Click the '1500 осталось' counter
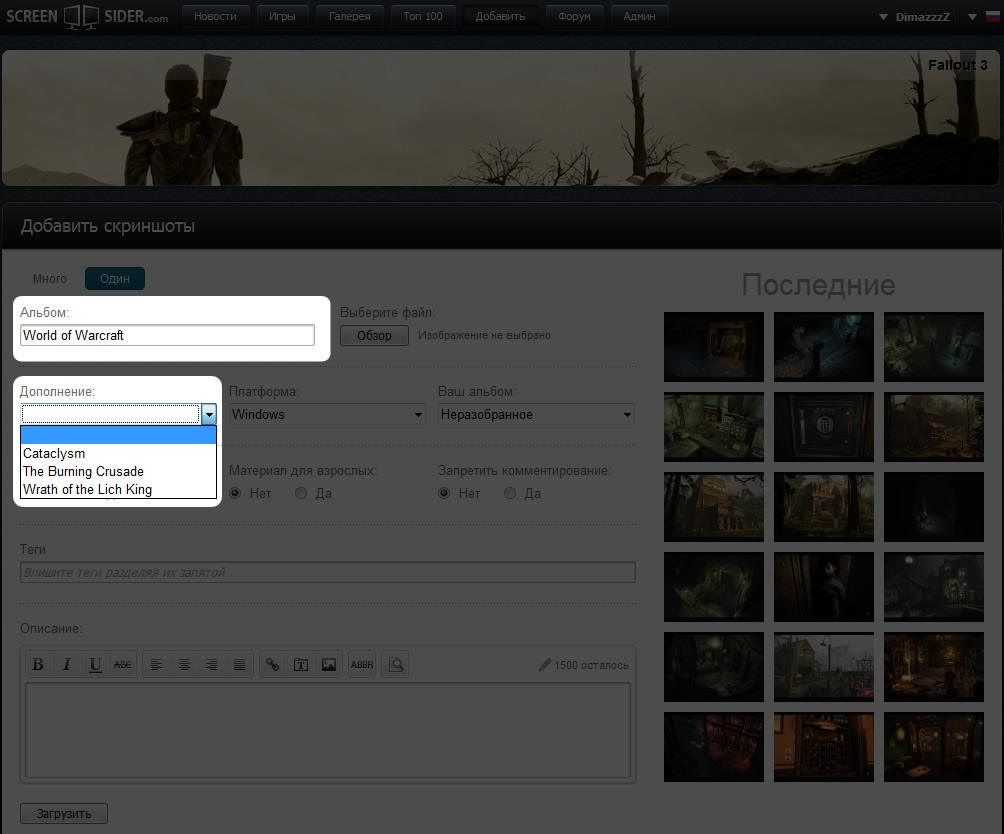This screenshot has width=1004, height=834. 591,665
